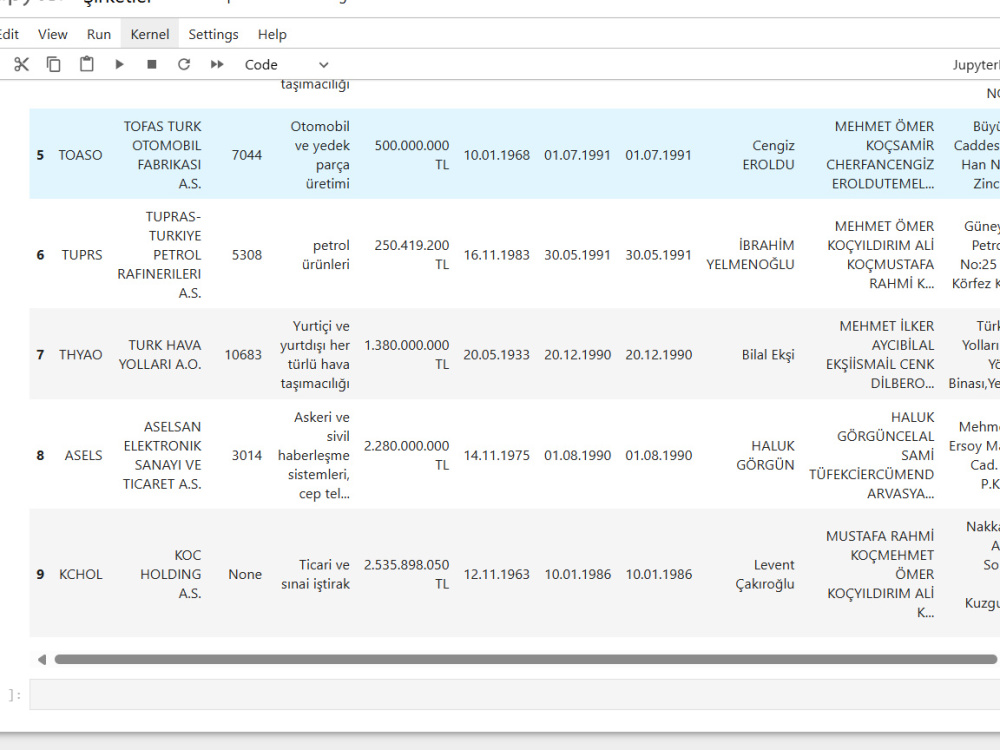Paste cell from clipboard icon

pyautogui.click(x=86, y=64)
